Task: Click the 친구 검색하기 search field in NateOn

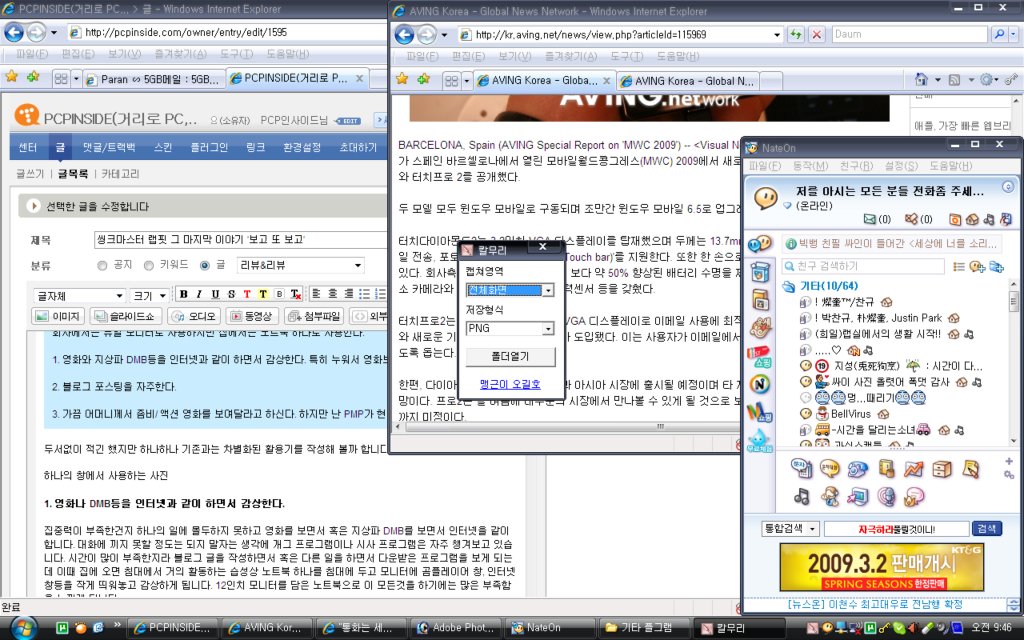Action: tap(863, 266)
